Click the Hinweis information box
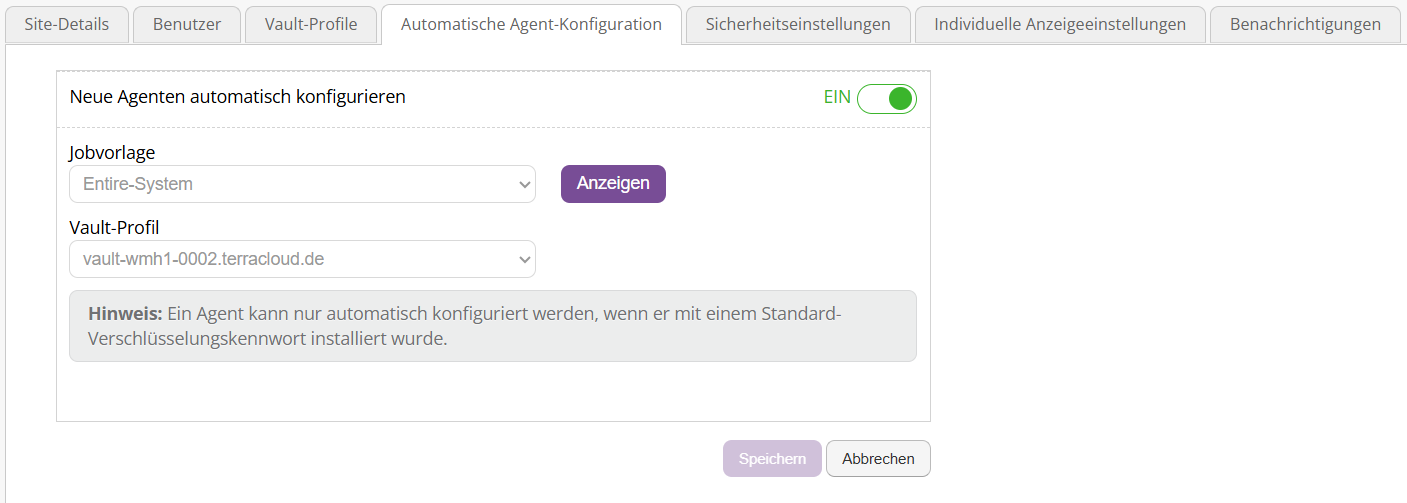The width and height of the screenshot is (1407, 503). [x=493, y=326]
